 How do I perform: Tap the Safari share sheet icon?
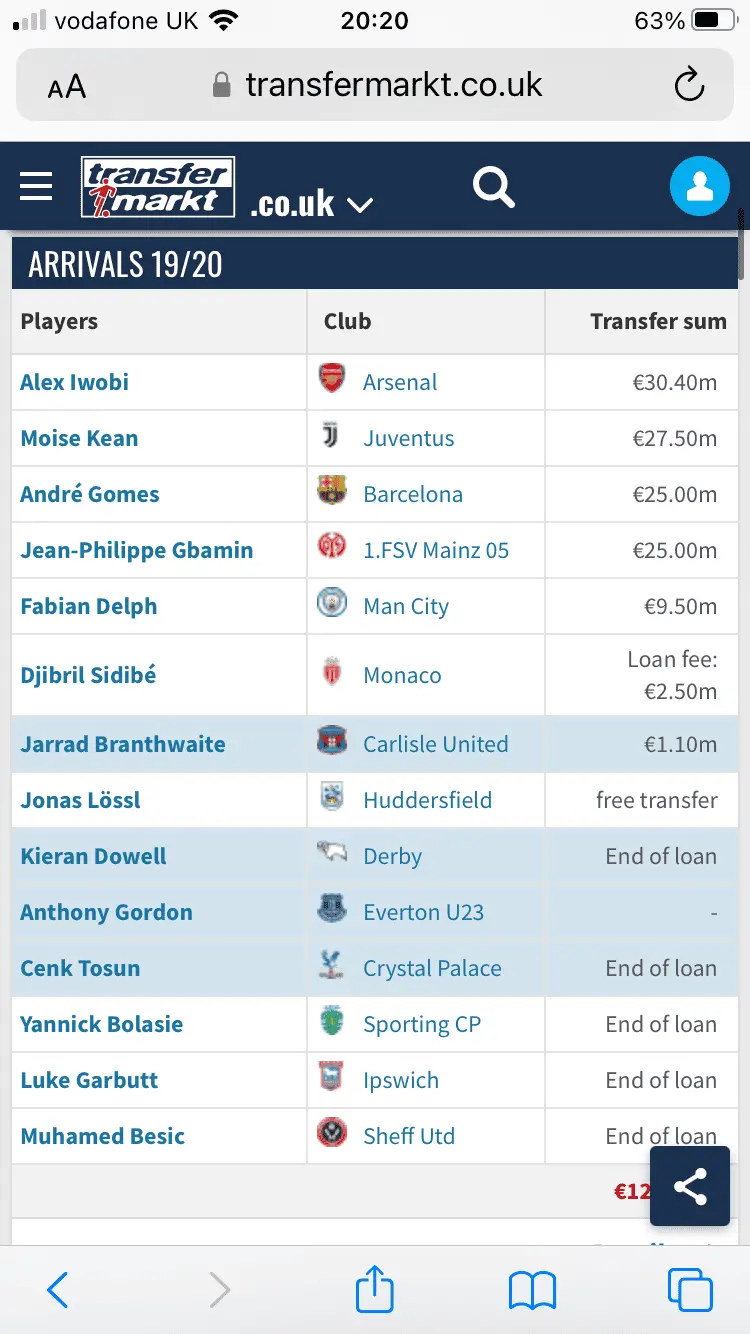click(x=375, y=1288)
